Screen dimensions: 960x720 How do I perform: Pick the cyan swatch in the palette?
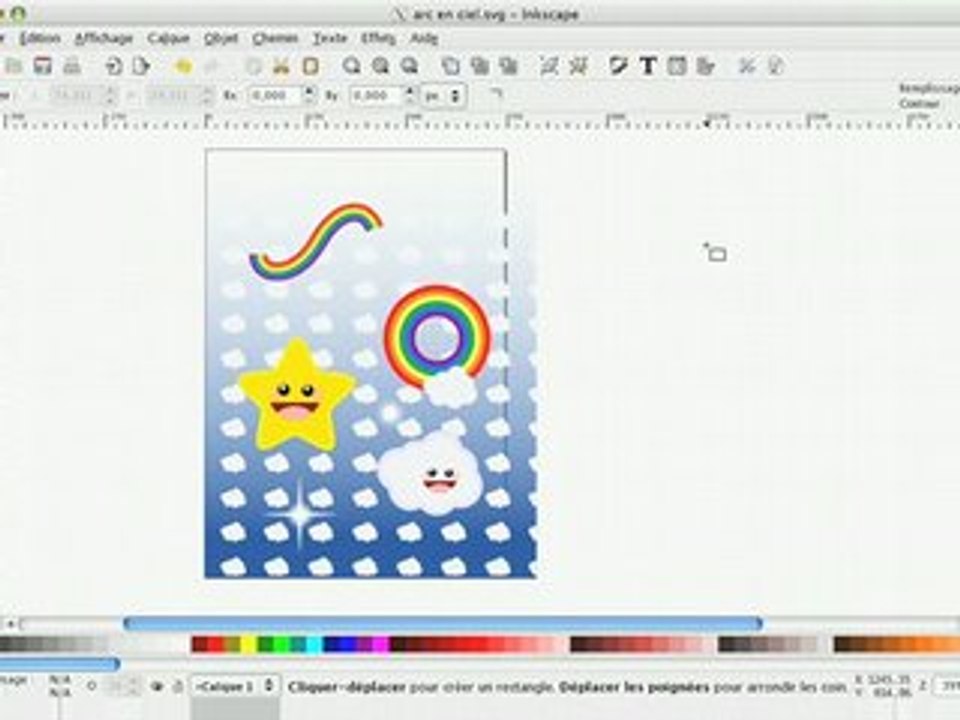(314, 645)
